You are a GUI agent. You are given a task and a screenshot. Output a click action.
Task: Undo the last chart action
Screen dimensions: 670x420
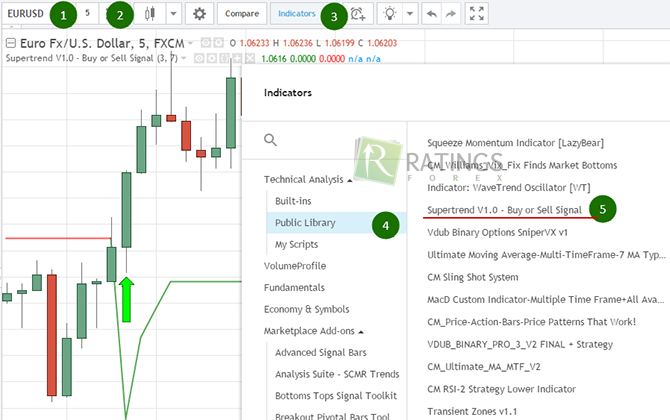tap(432, 14)
